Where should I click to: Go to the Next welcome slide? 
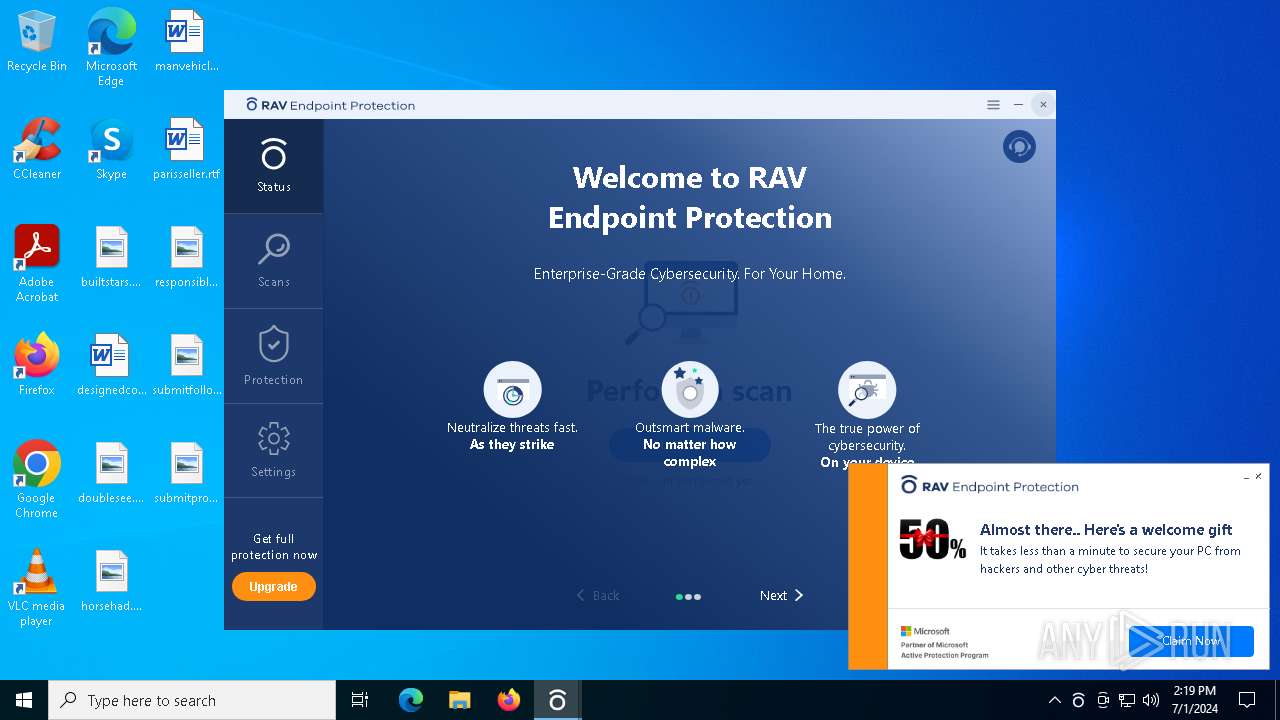click(x=781, y=595)
